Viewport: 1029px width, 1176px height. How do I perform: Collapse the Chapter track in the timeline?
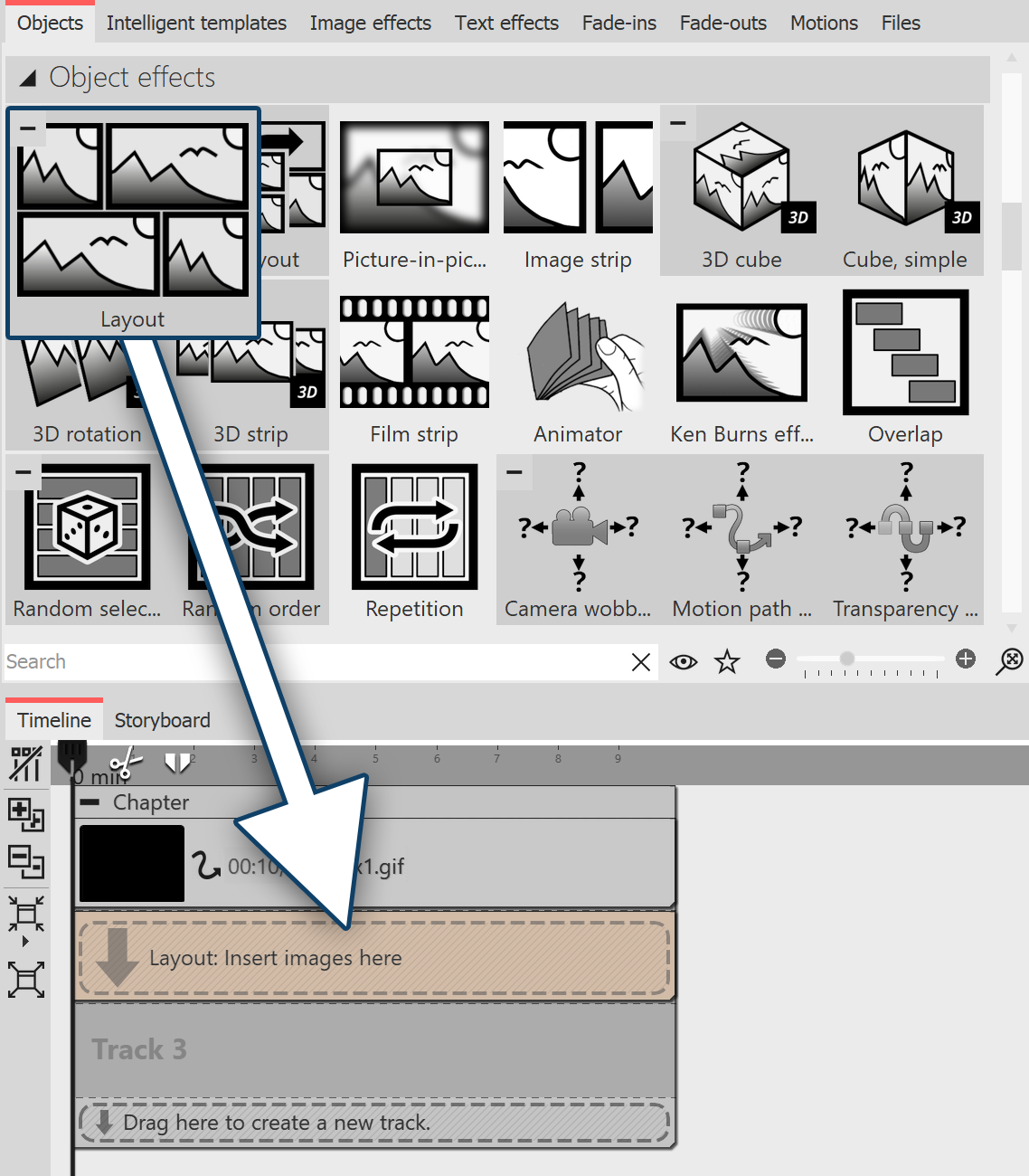(x=90, y=801)
